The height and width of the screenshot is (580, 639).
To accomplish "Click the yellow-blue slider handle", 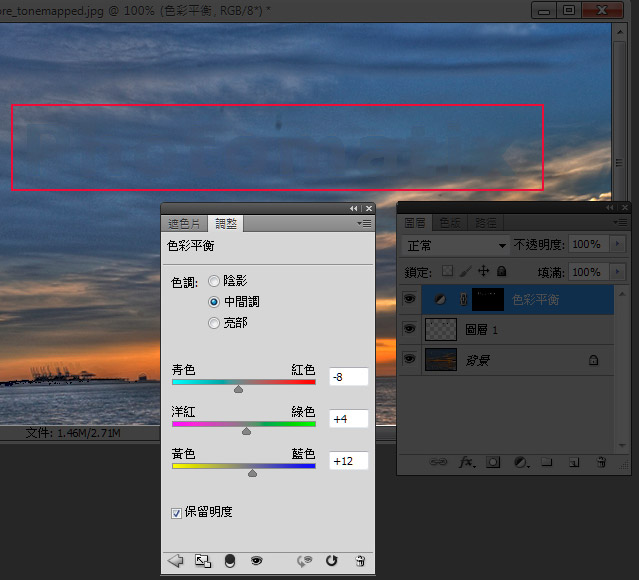I will pos(252,473).
